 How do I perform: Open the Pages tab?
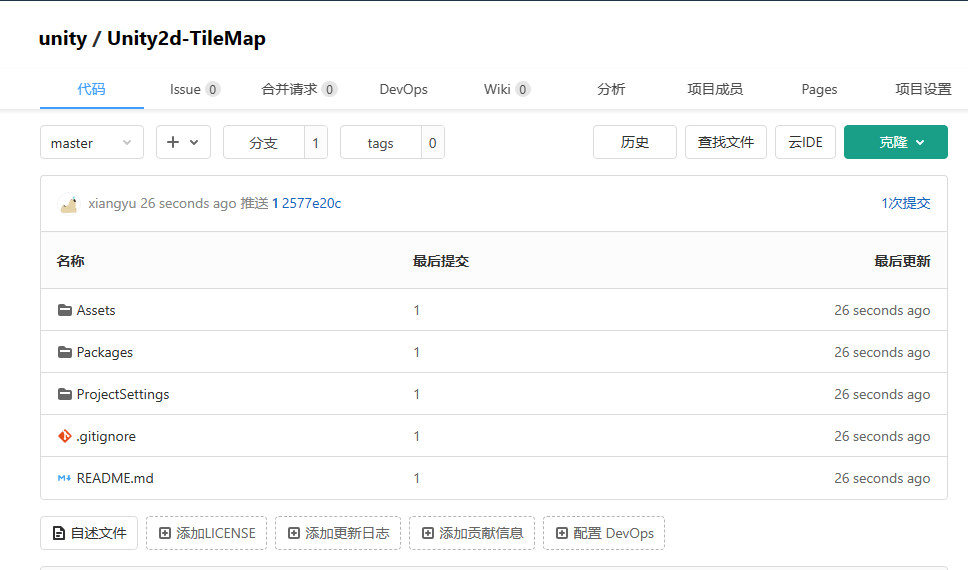point(819,90)
